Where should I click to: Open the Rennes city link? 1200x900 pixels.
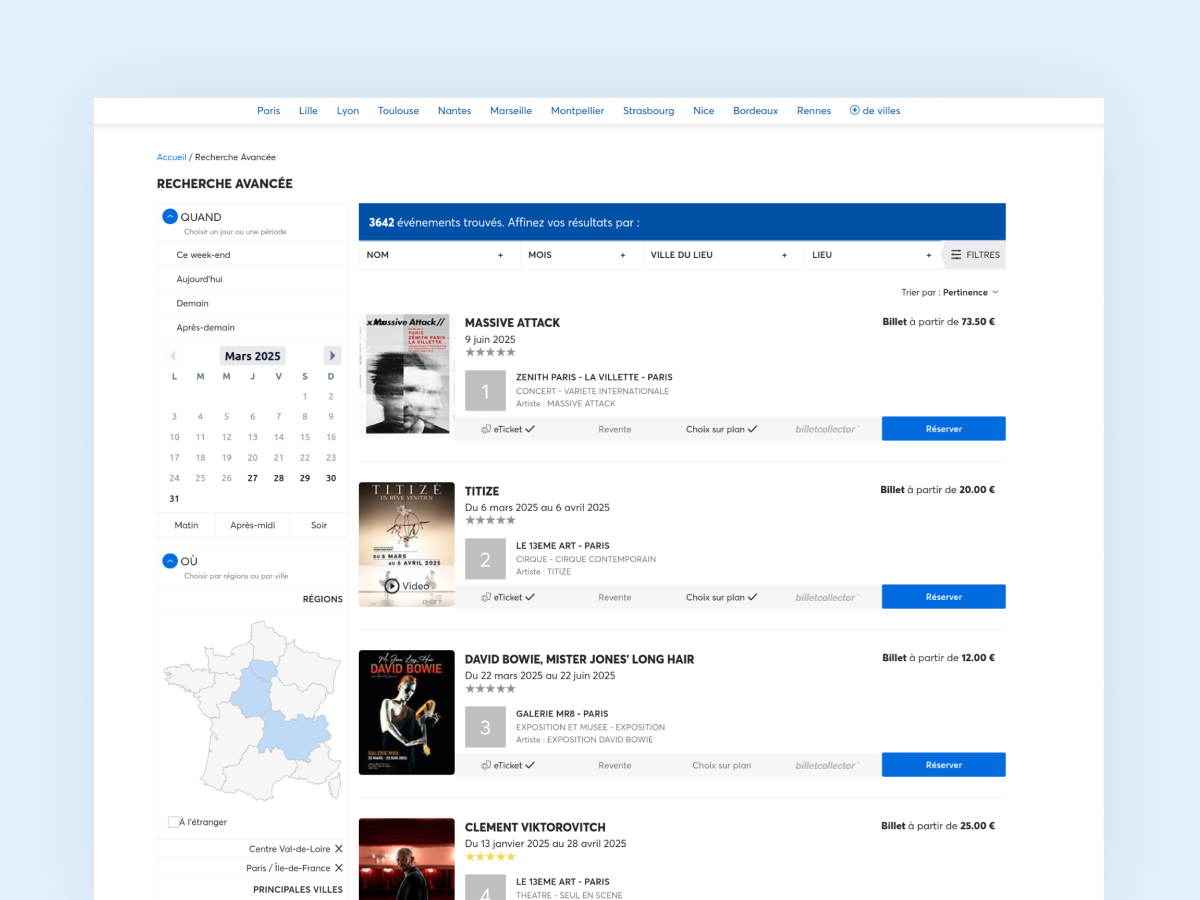(814, 111)
